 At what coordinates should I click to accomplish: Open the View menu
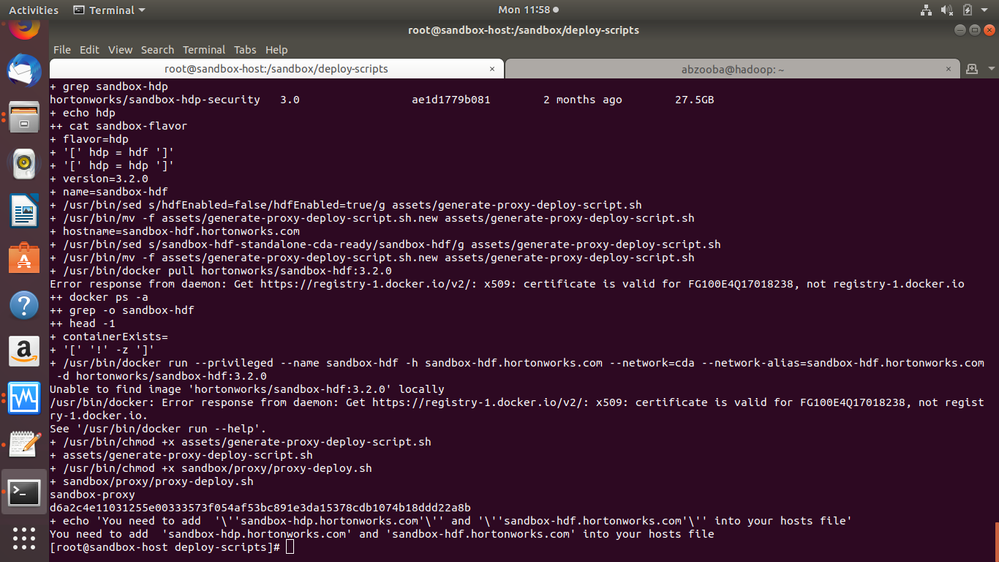click(120, 50)
